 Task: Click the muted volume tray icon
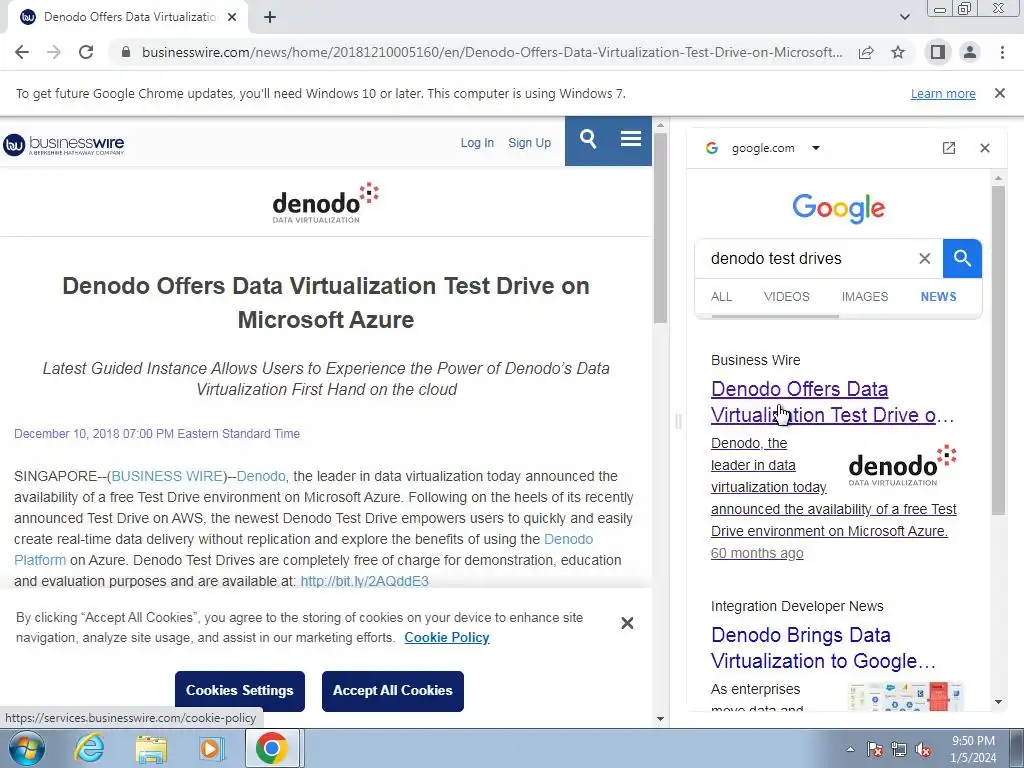[923, 749]
